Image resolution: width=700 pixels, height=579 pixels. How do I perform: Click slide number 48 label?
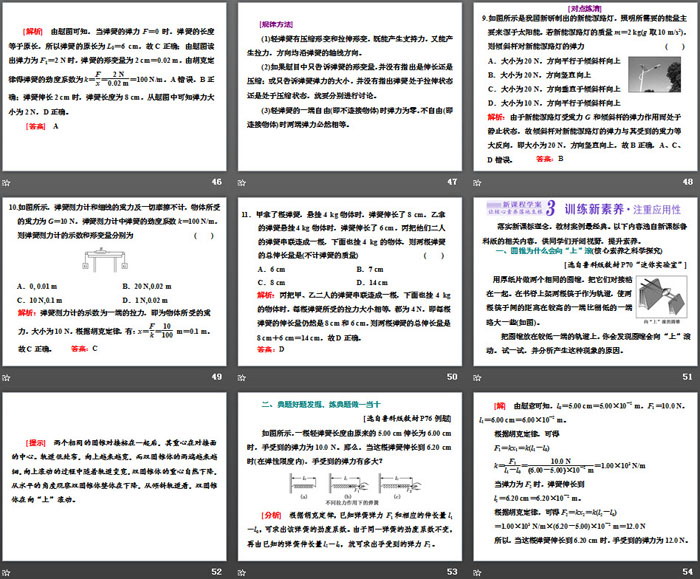tap(688, 182)
